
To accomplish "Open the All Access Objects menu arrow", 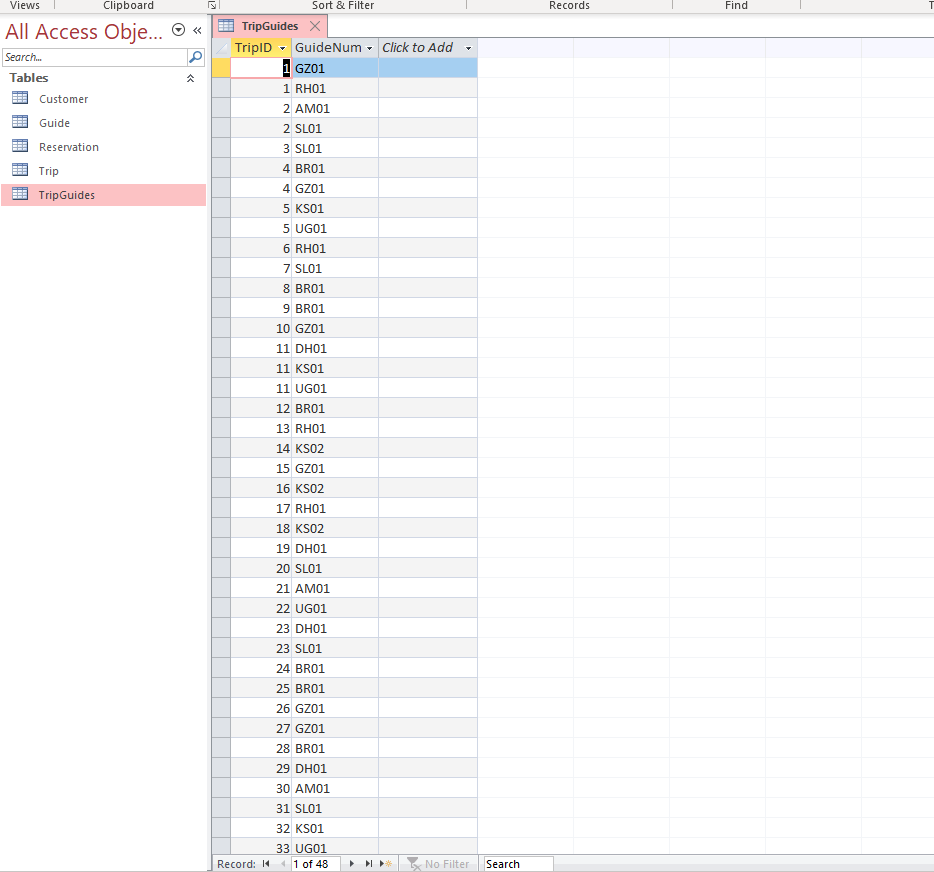I will [x=179, y=30].
